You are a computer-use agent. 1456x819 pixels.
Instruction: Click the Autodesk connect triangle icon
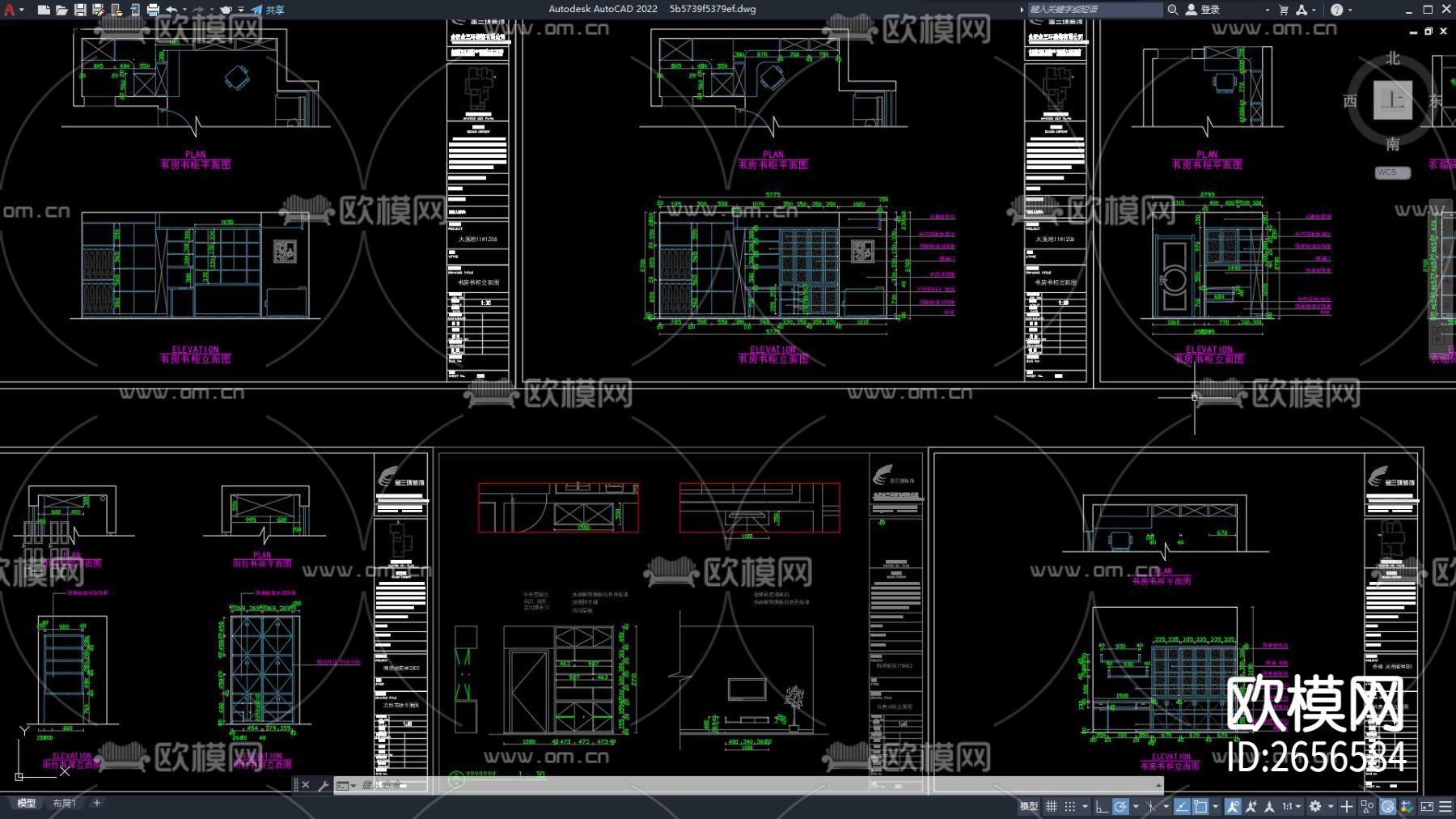[1302, 10]
